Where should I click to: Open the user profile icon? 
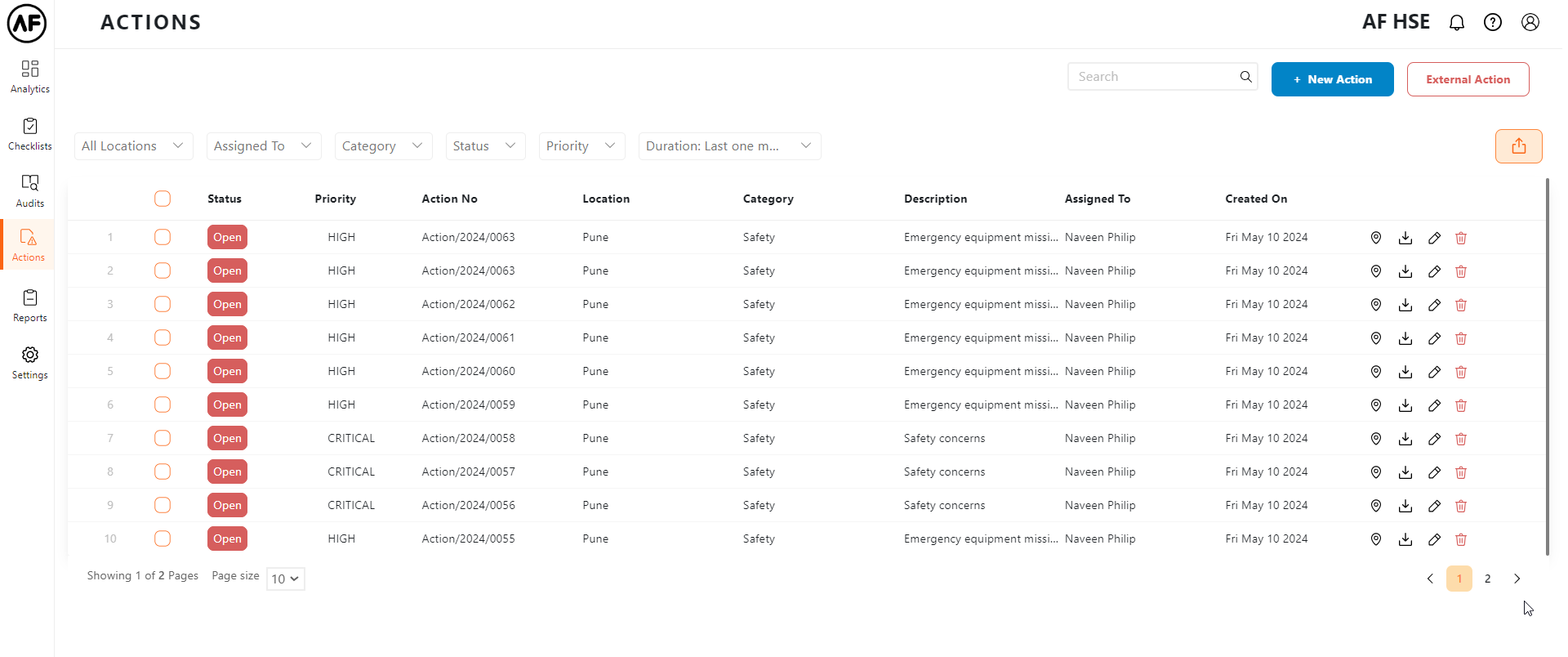1530,23
